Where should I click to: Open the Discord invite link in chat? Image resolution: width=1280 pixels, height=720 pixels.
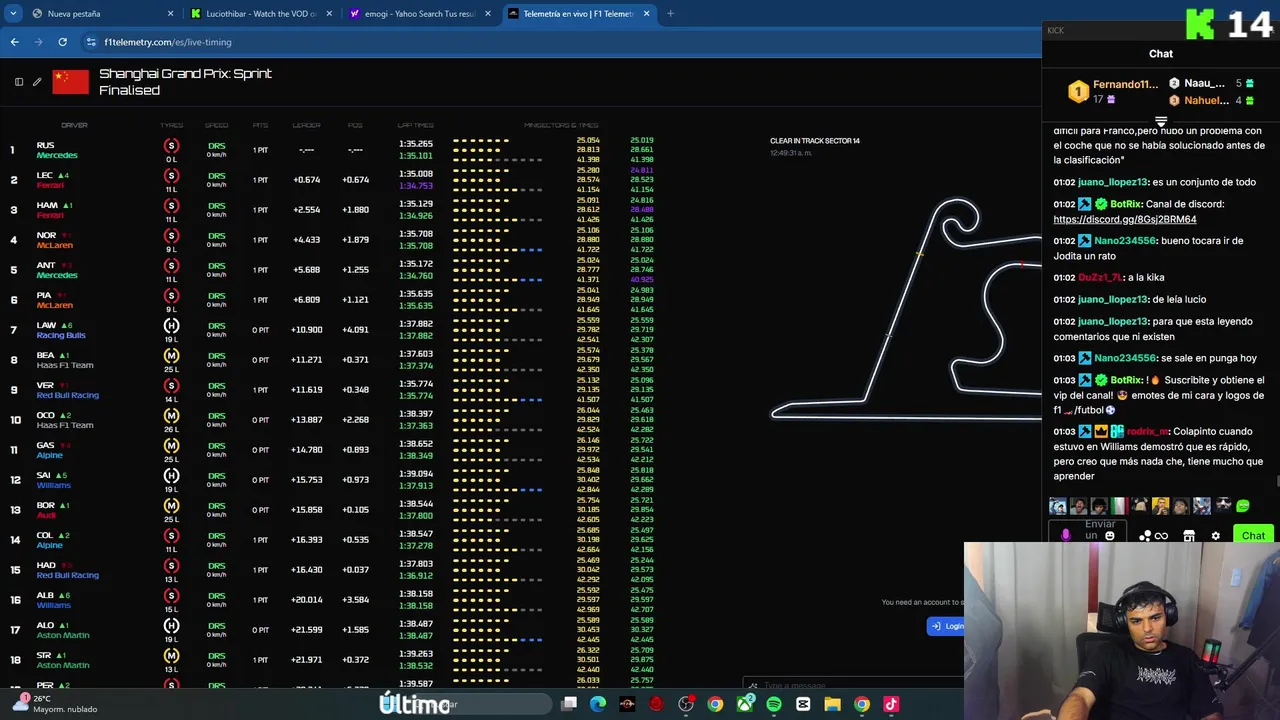pyautogui.click(x=1124, y=219)
